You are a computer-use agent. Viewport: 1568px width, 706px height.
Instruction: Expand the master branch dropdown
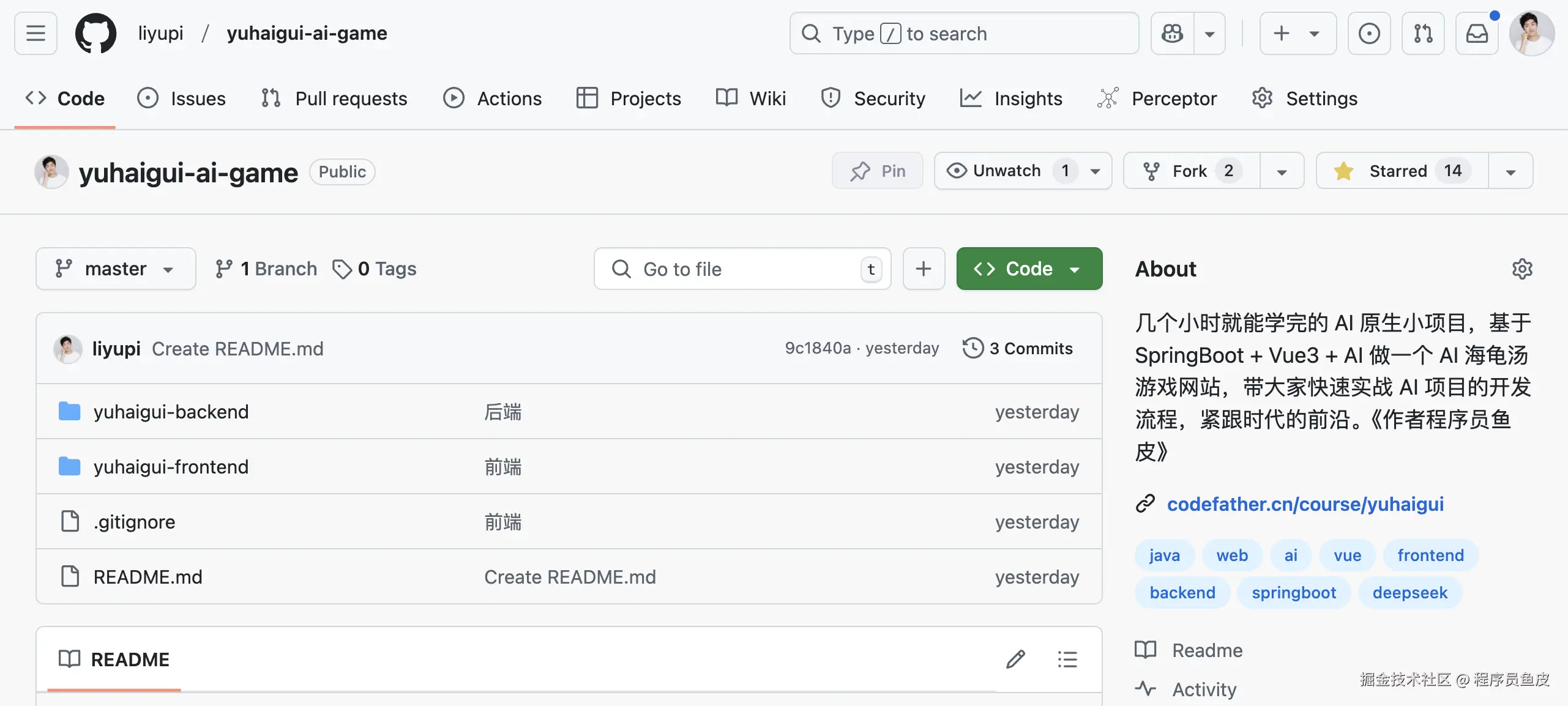[x=116, y=269]
